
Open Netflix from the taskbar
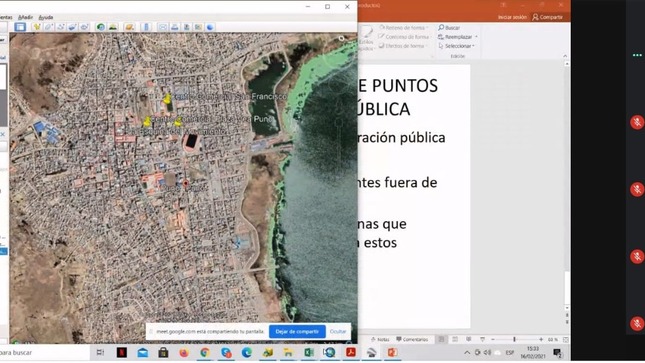[122, 353]
